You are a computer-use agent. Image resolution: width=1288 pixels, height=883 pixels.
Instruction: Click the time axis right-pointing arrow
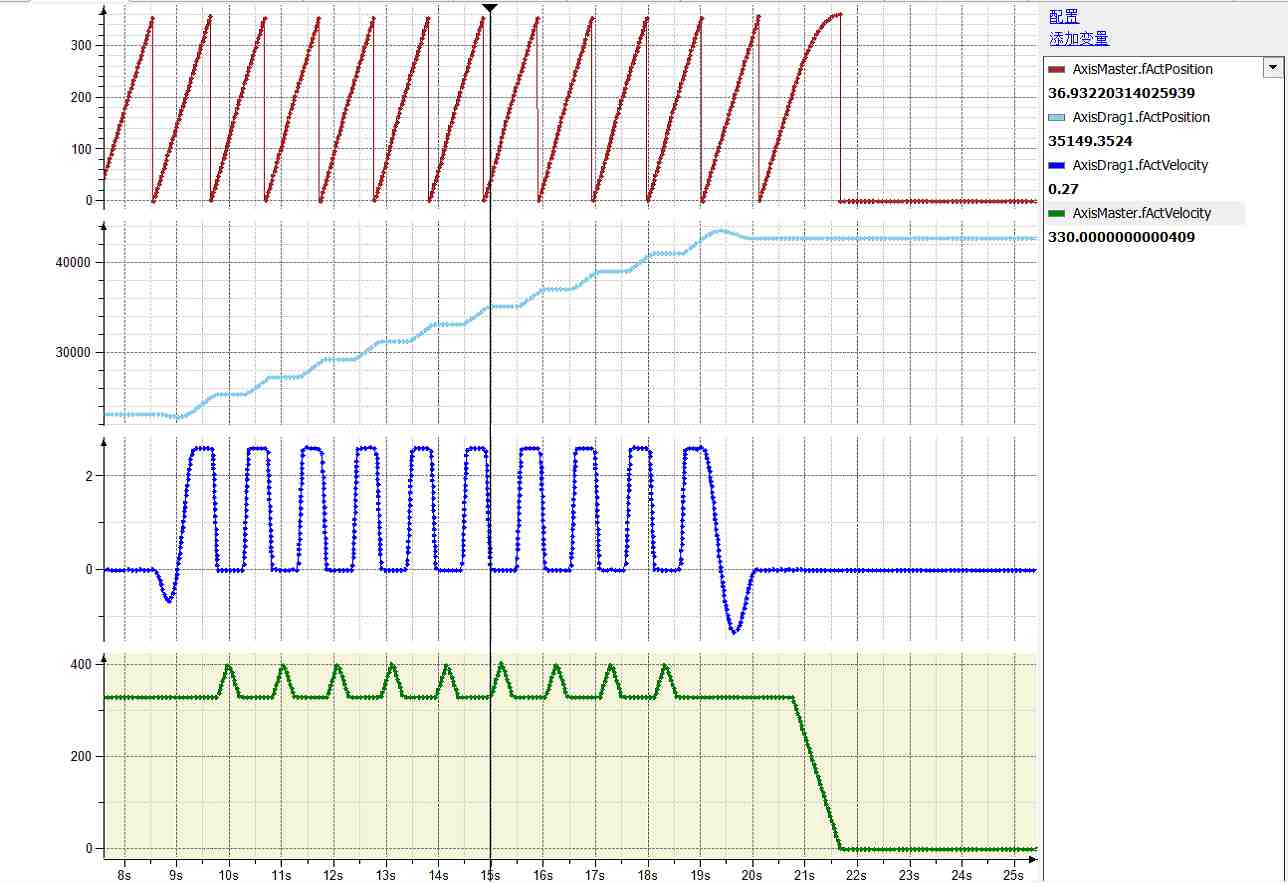pyautogui.click(x=1034, y=859)
